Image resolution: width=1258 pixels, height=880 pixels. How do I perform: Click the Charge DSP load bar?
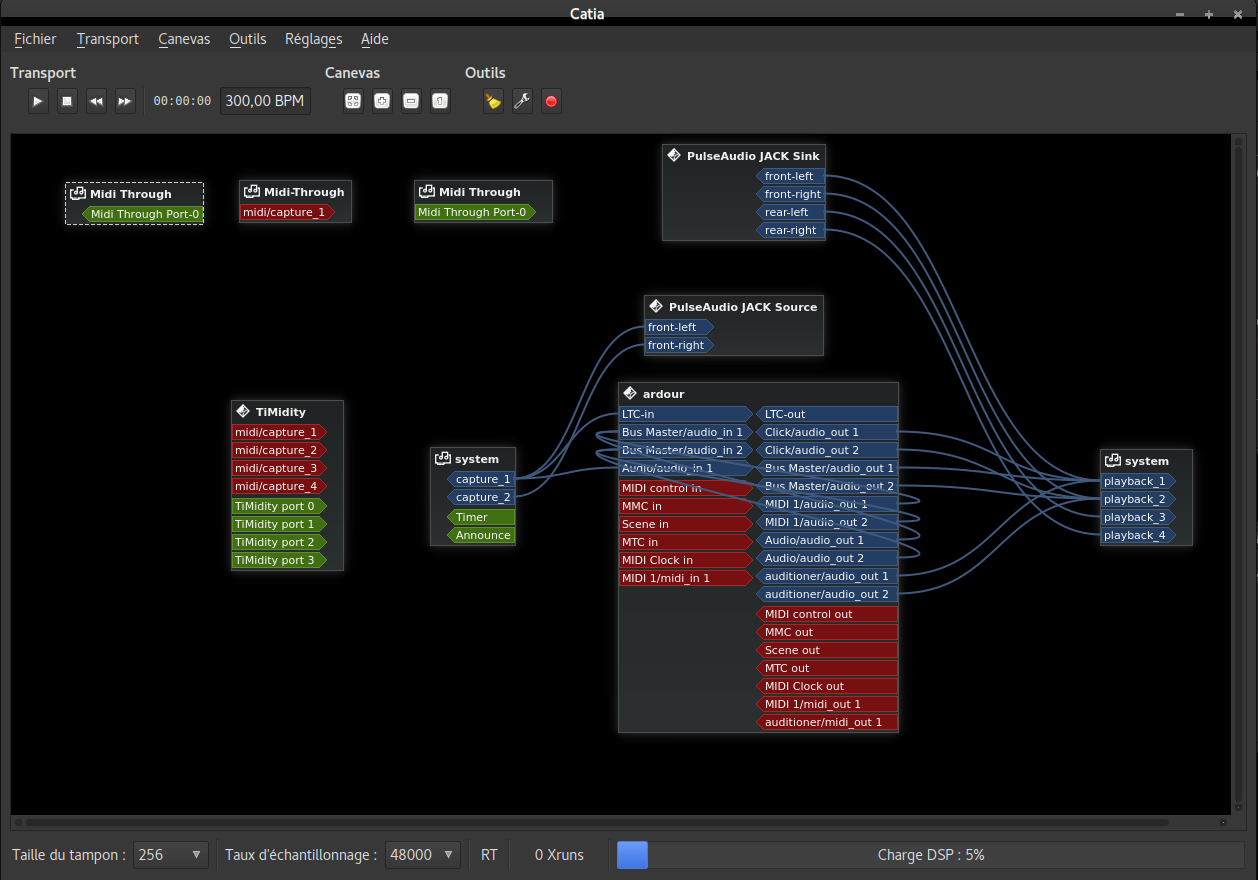pos(930,855)
